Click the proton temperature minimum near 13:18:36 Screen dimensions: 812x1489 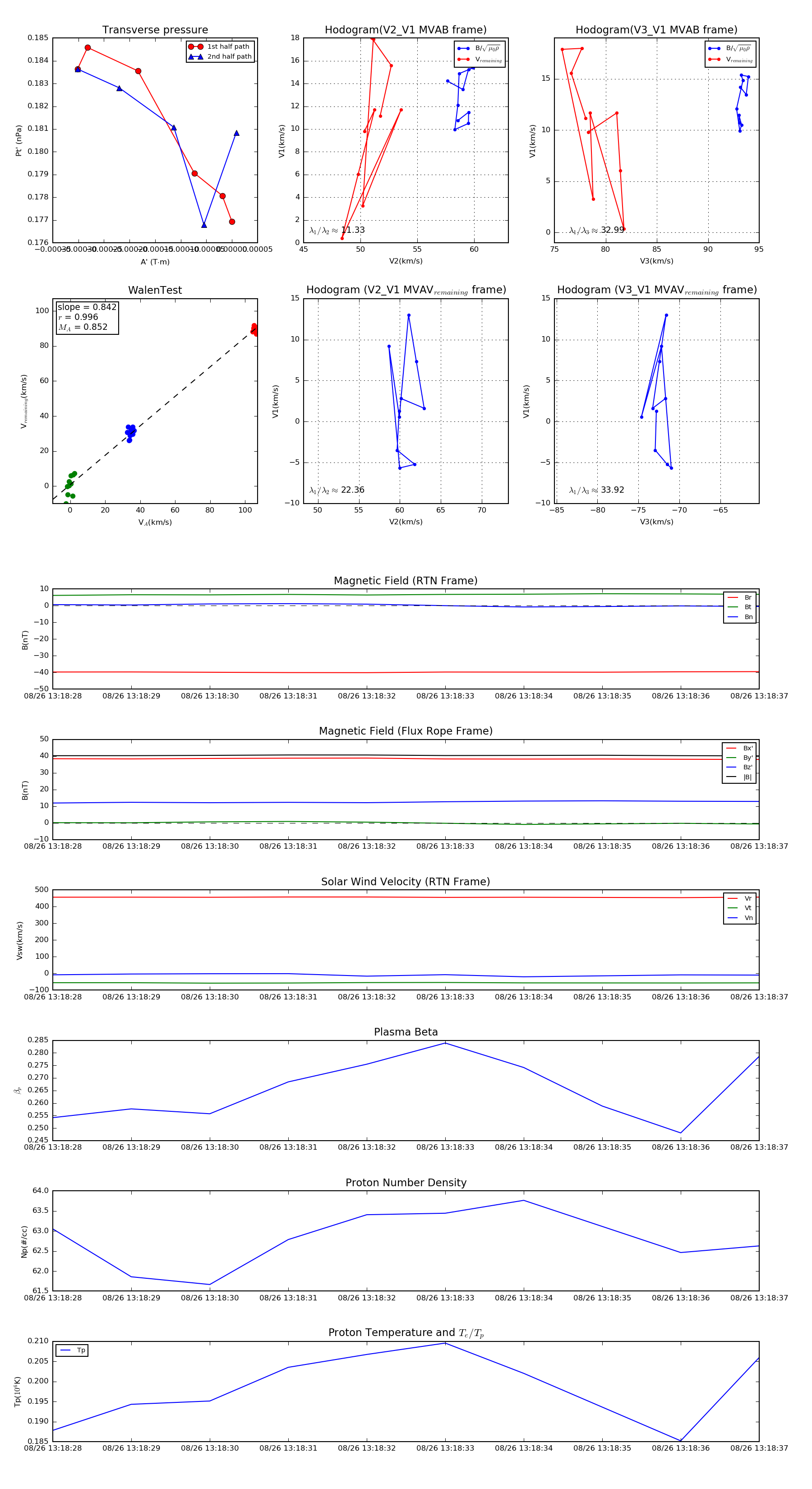[680, 1440]
